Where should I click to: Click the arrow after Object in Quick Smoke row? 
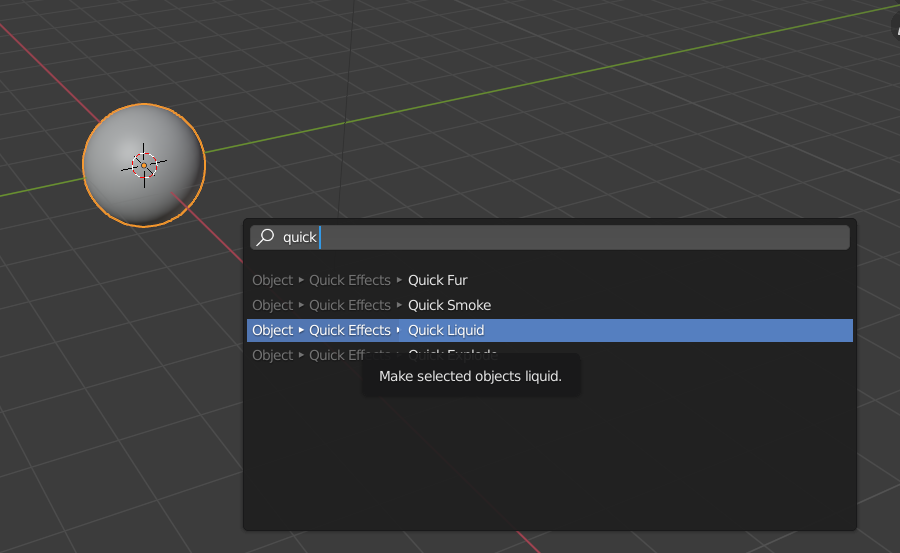[x=301, y=305]
